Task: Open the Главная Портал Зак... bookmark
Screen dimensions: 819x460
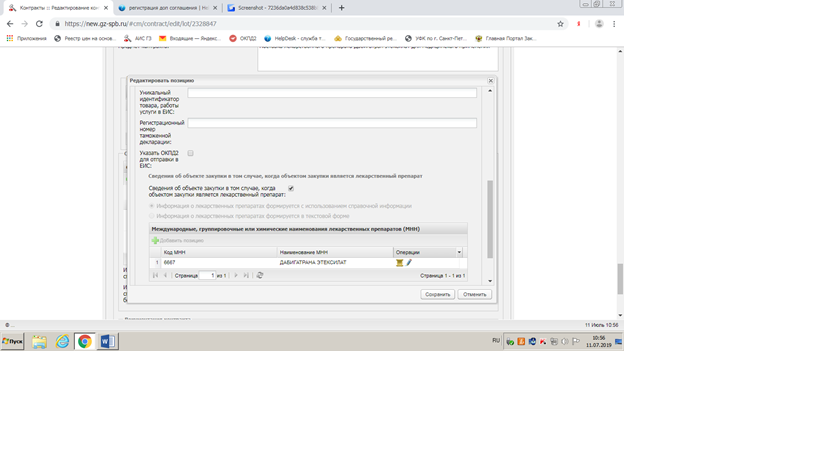Action: [x=506, y=38]
